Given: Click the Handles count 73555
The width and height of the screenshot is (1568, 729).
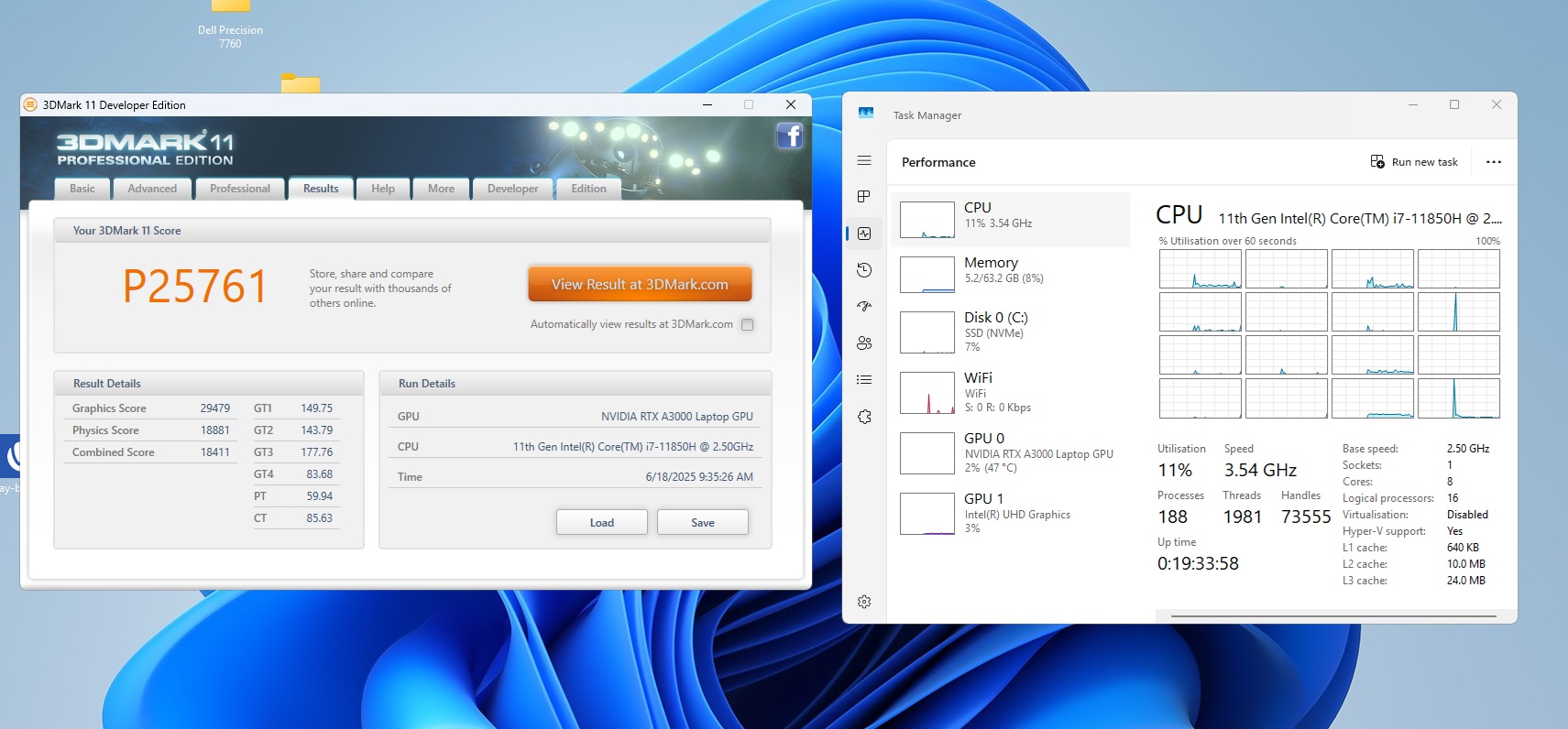Looking at the screenshot, I should coord(1306,517).
